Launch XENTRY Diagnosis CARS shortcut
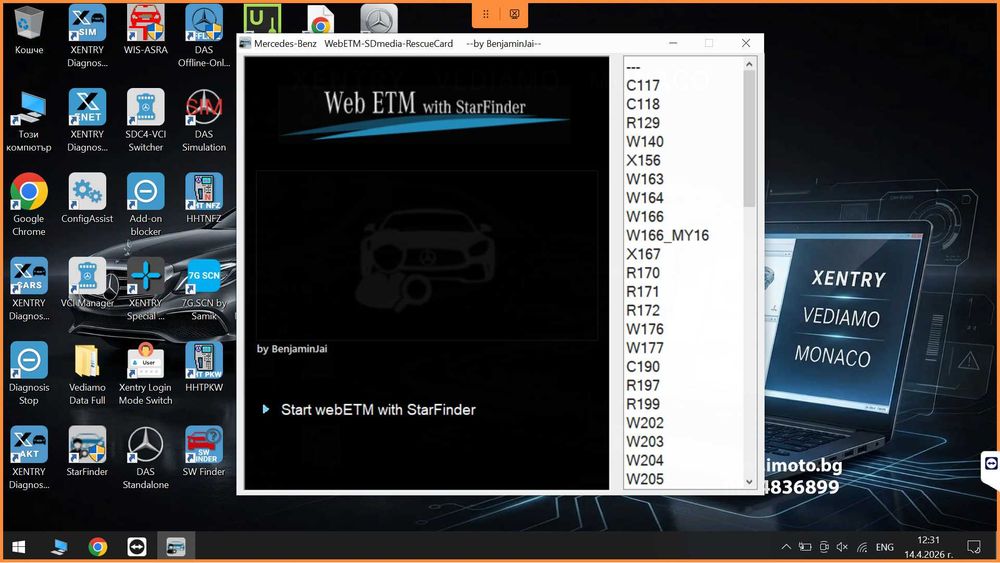The width and height of the screenshot is (1000, 563). click(x=29, y=289)
